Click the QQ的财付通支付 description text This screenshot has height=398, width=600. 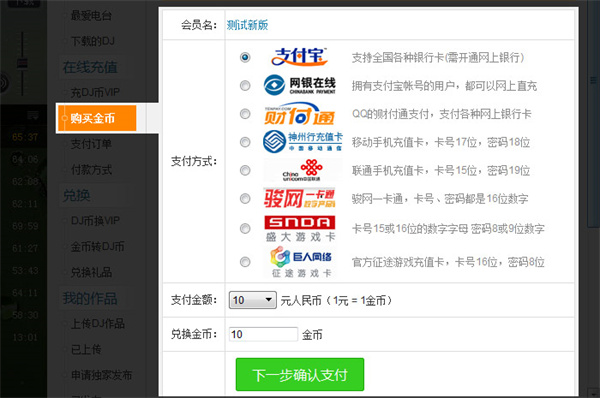[x=442, y=114]
